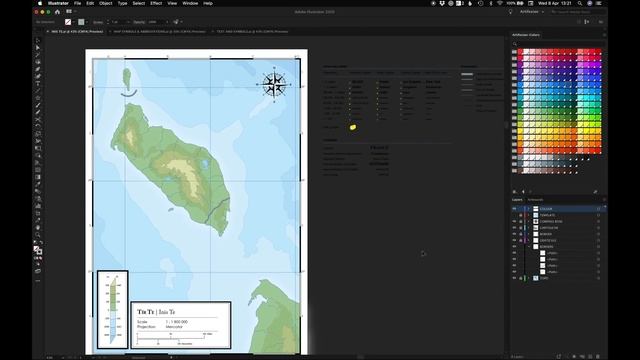Open the Arrange Documents icon

pos(69,11)
